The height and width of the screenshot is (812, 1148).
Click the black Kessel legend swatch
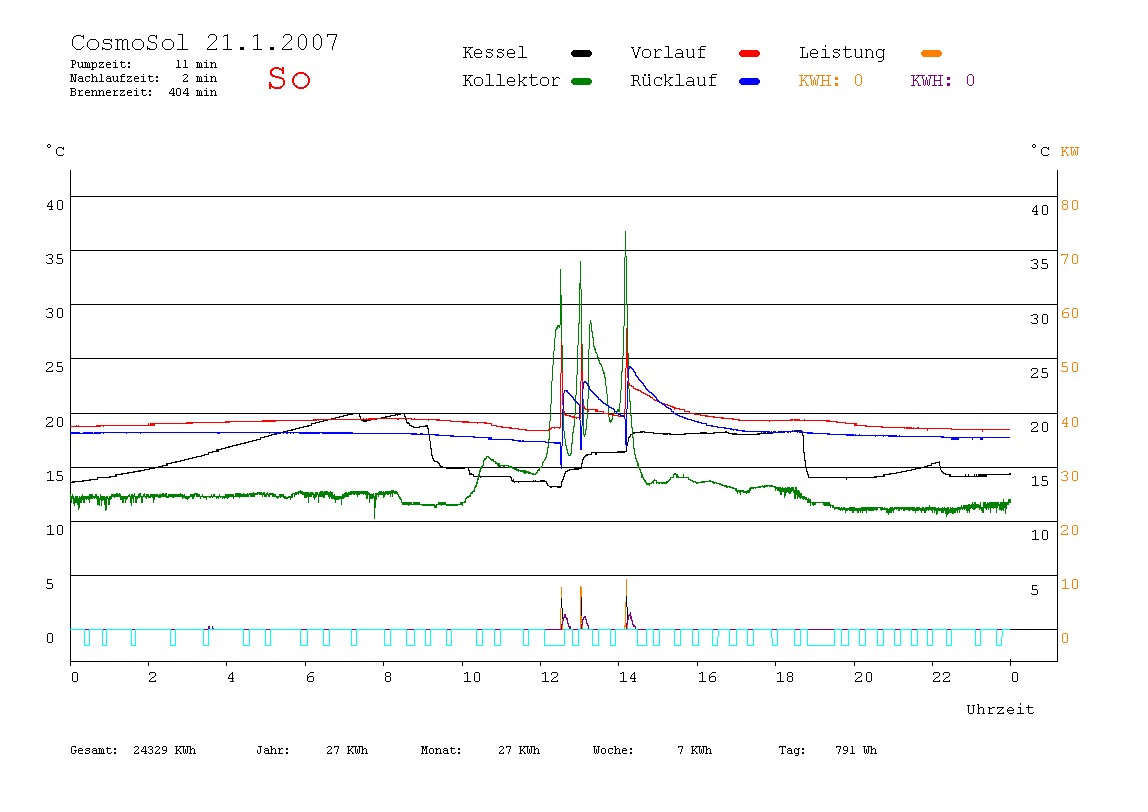click(x=581, y=53)
